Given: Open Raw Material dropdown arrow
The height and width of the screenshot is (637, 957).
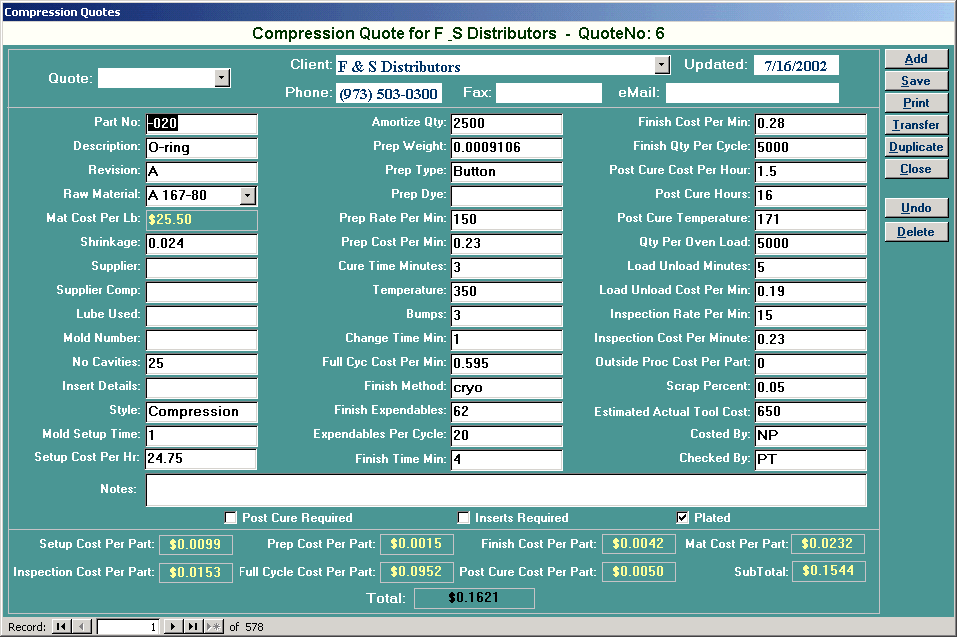Looking at the screenshot, I should 248,196.
